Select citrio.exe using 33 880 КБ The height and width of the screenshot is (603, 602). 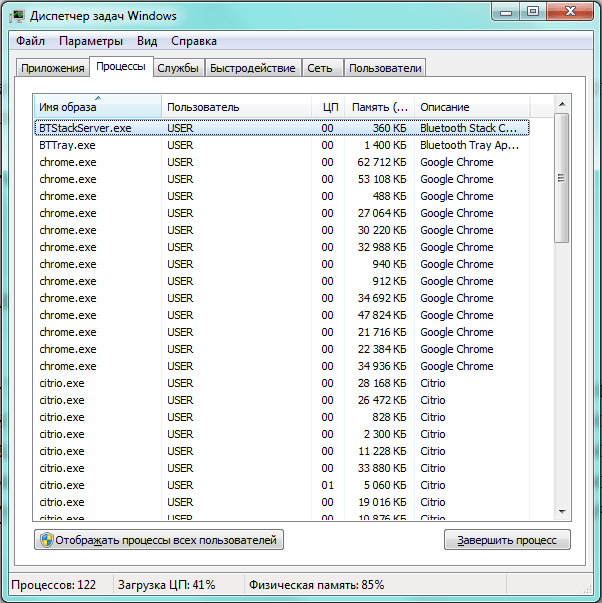tap(282, 468)
